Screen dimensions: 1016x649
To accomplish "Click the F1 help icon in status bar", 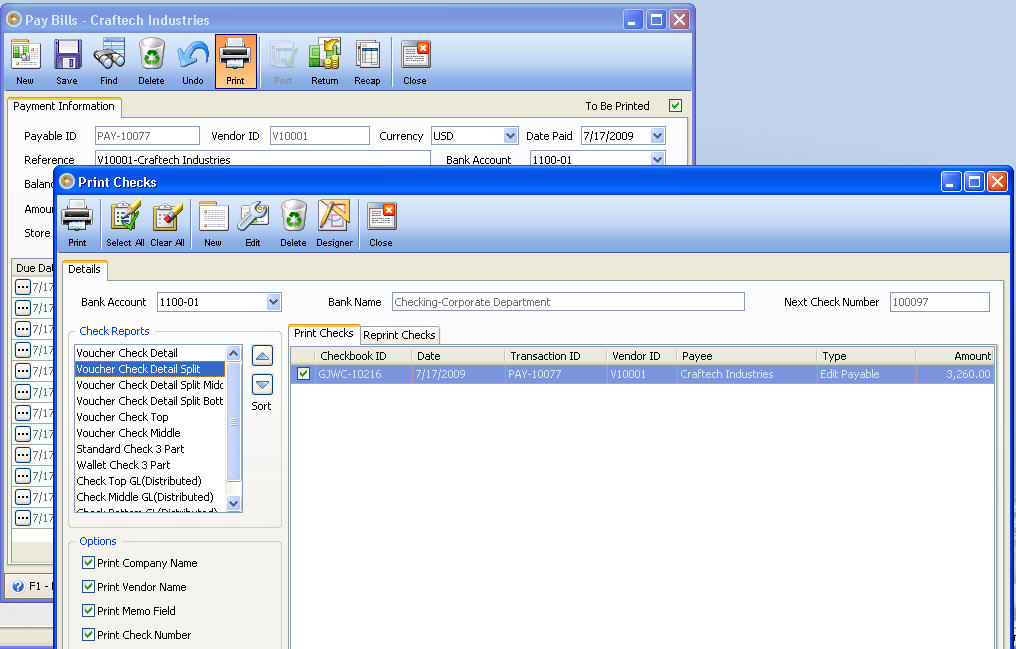I will [17, 586].
